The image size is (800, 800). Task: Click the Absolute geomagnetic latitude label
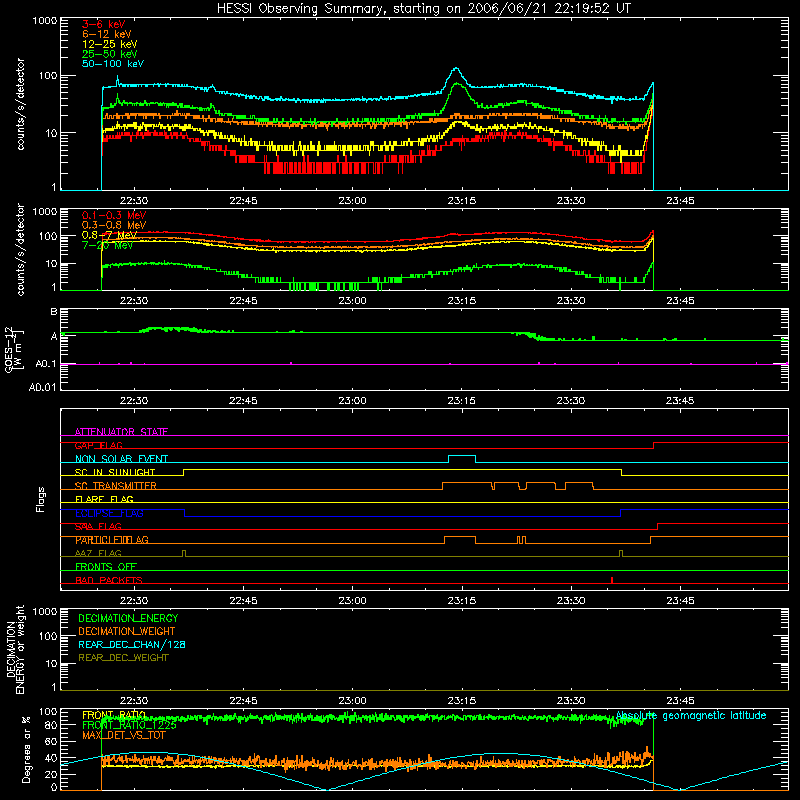pyautogui.click(x=691, y=715)
